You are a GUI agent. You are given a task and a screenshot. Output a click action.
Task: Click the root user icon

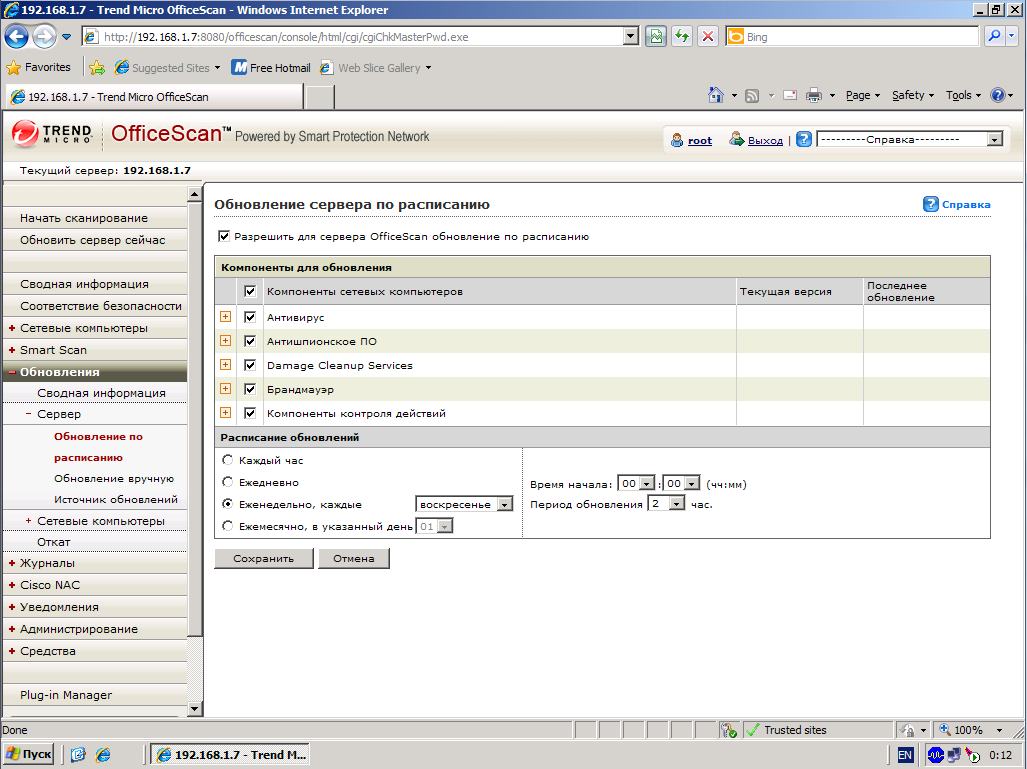coord(677,140)
